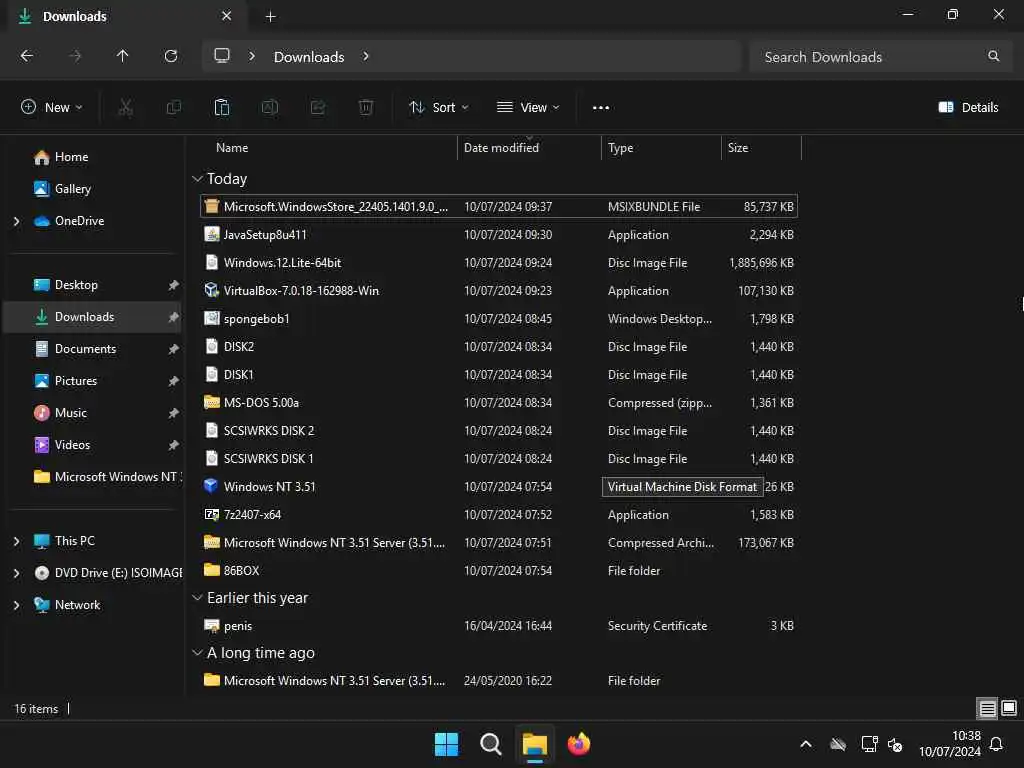Select the 86BOX folder

tap(499, 570)
